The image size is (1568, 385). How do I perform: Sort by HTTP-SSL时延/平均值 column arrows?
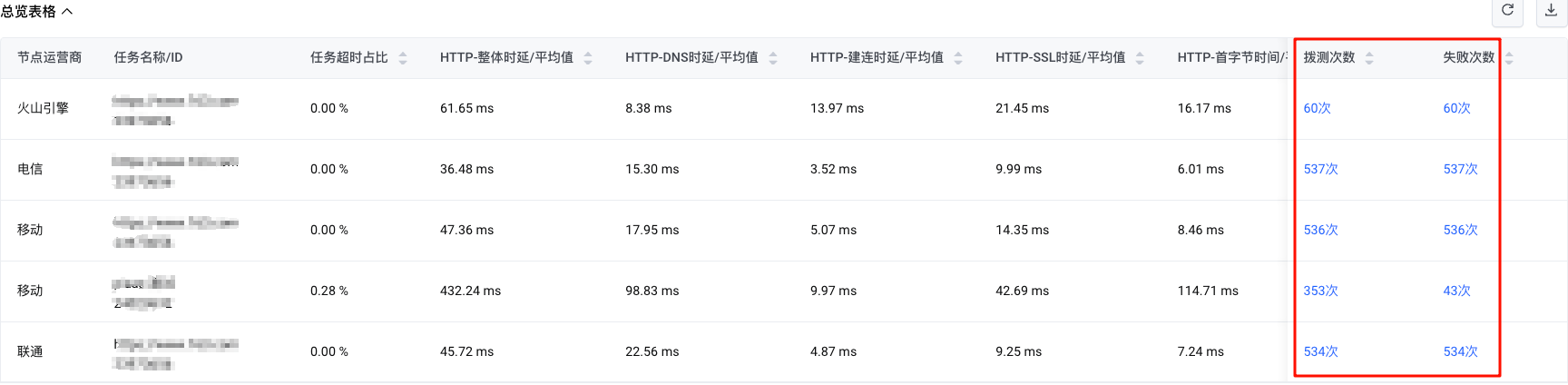tap(1140, 58)
